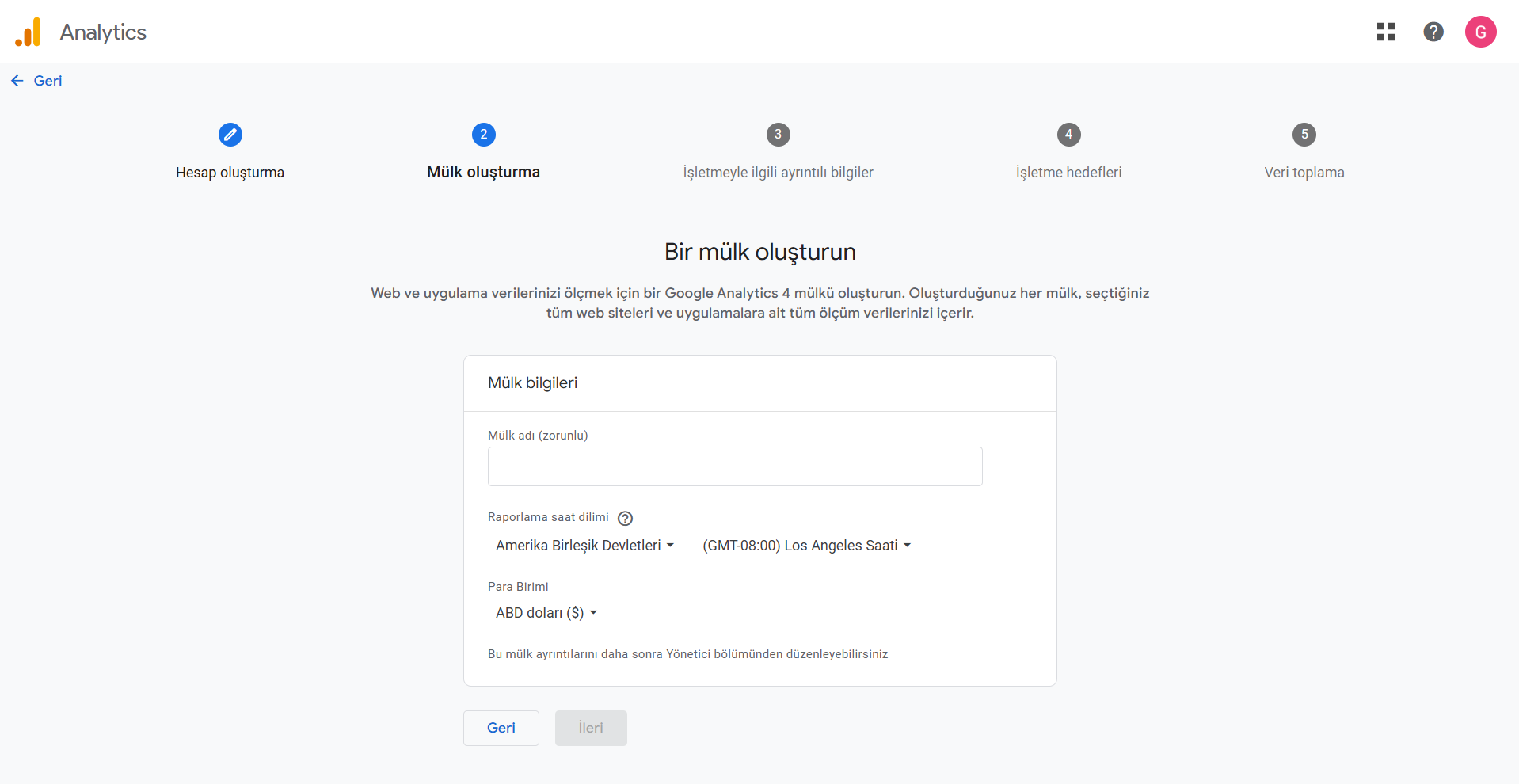Image resolution: width=1519 pixels, height=784 pixels.
Task: Open the Google apps grid icon
Action: pos(1385,32)
